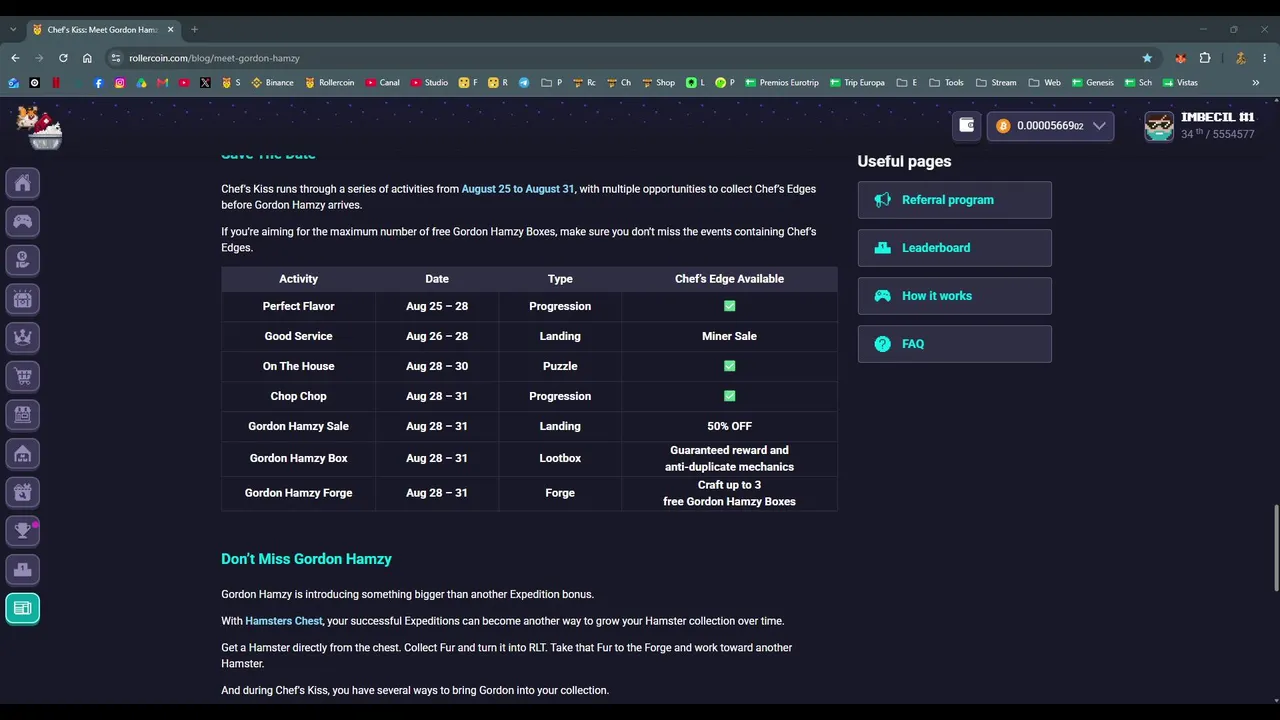Click the 50% OFF table cell
This screenshot has height=720, width=1280.
click(x=729, y=426)
